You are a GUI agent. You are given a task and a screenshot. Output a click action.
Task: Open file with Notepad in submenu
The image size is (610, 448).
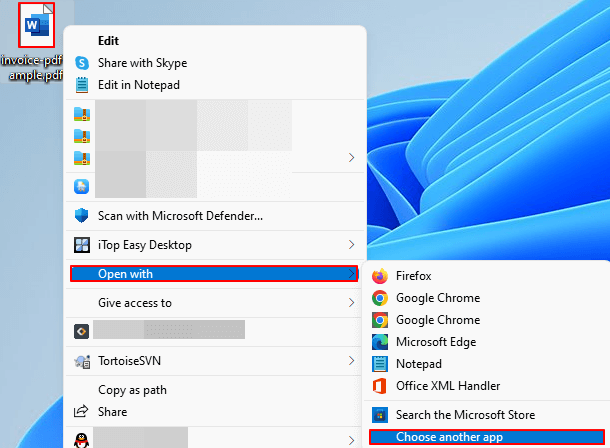point(487,364)
